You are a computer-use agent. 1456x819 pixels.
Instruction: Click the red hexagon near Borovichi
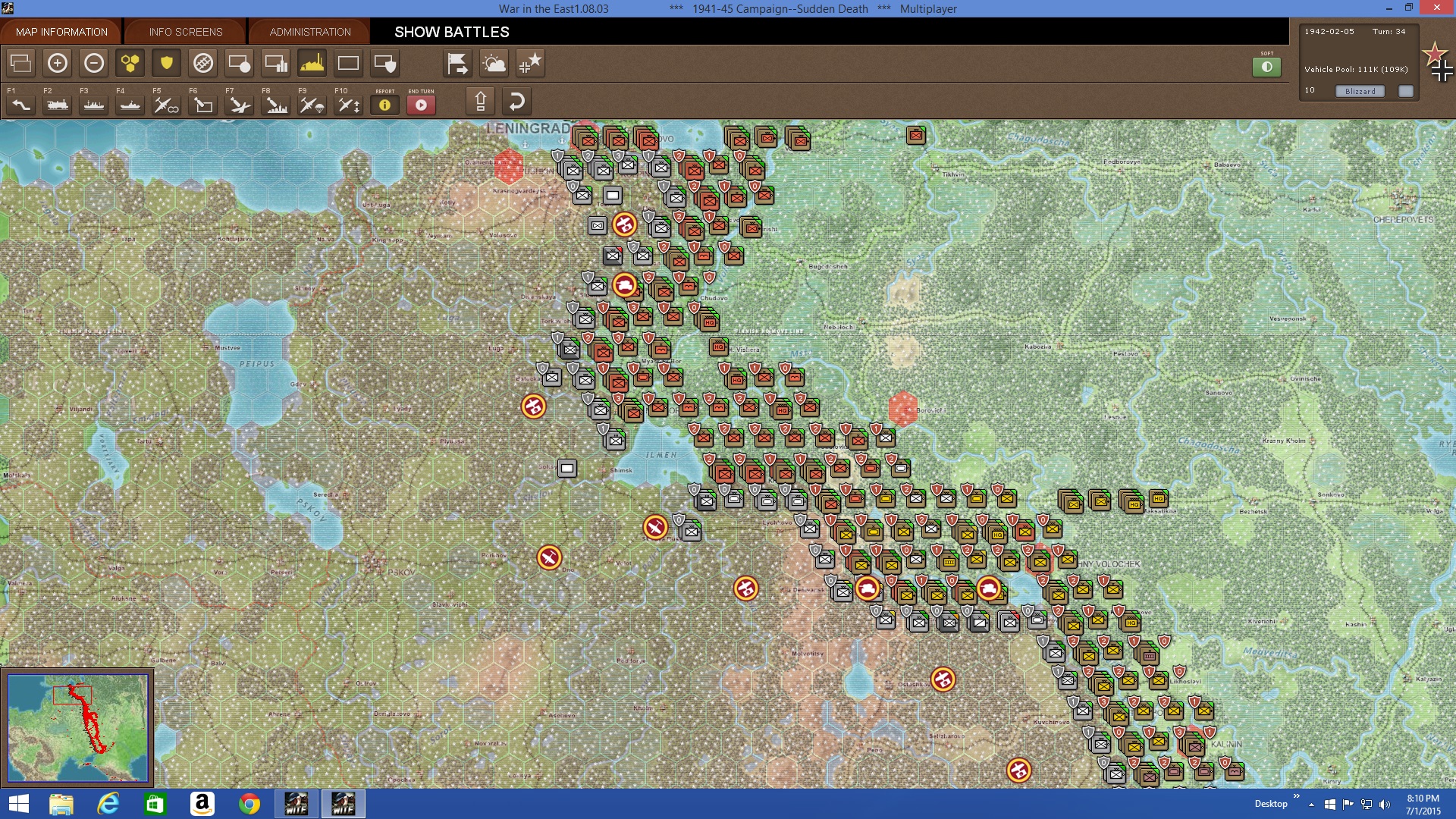903,409
